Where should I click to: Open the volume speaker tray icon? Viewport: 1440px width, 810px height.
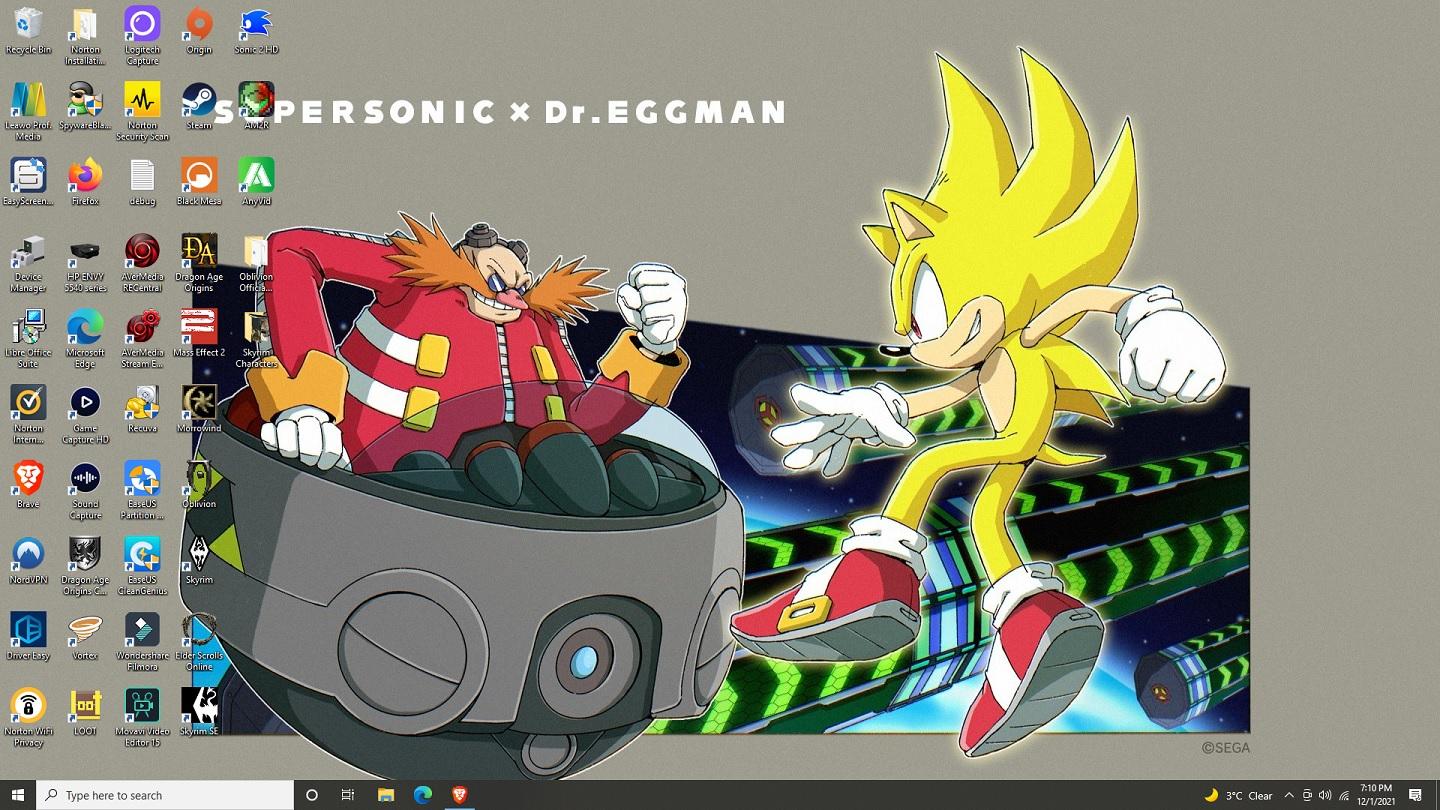pos(1325,795)
